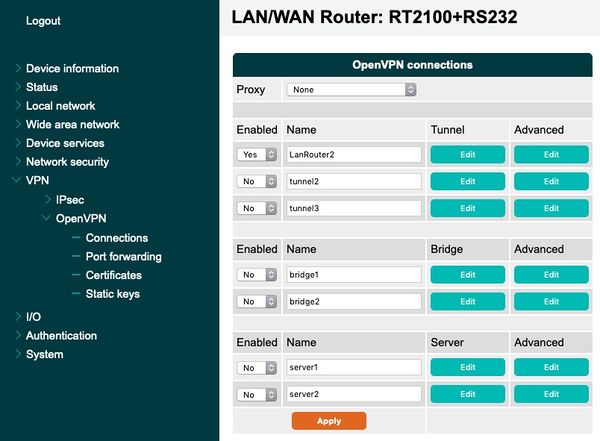
Task: Expand the Authentication chevron
Action: pos(18,335)
